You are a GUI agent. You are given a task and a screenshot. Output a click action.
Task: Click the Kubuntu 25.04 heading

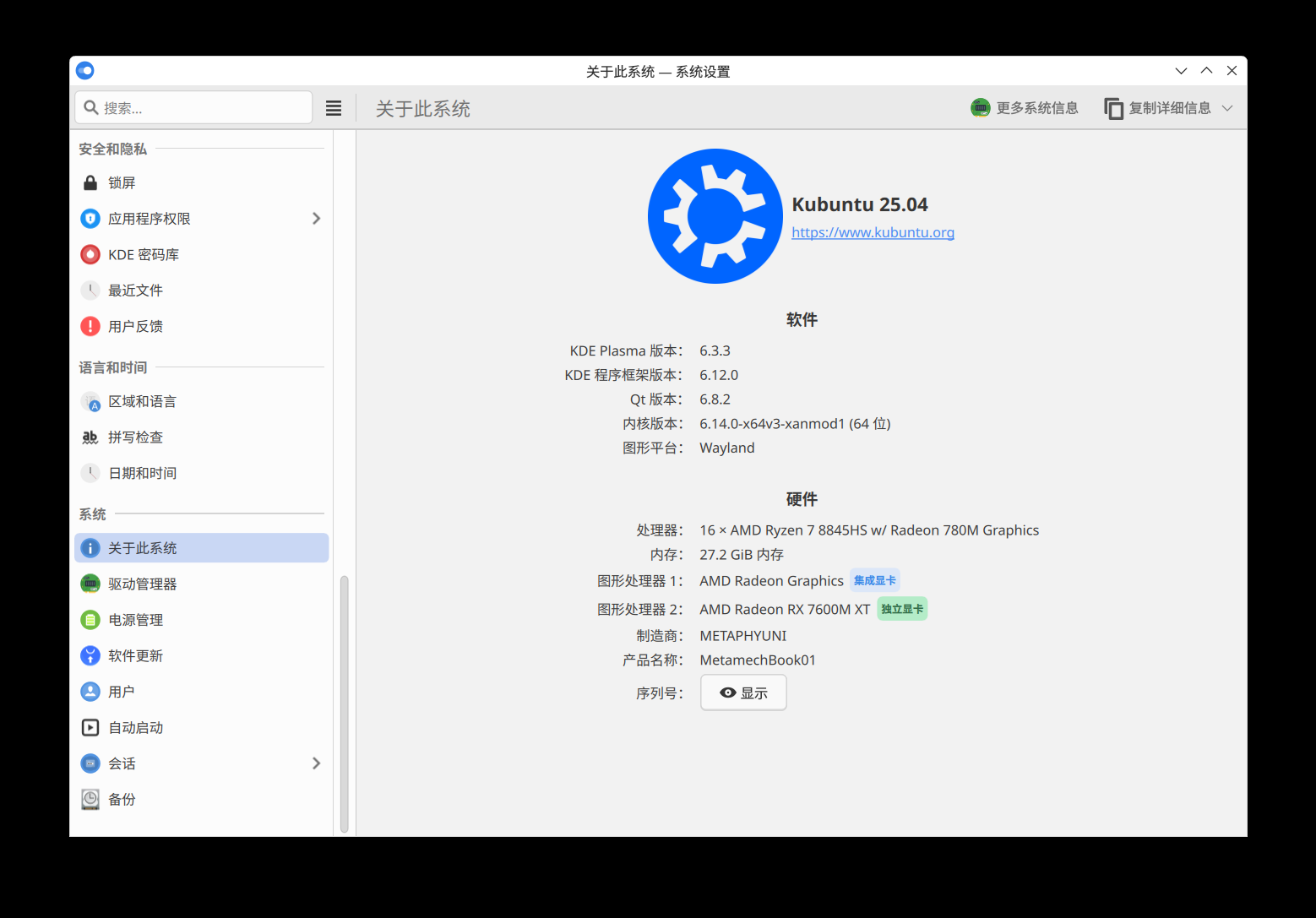pyautogui.click(x=860, y=204)
